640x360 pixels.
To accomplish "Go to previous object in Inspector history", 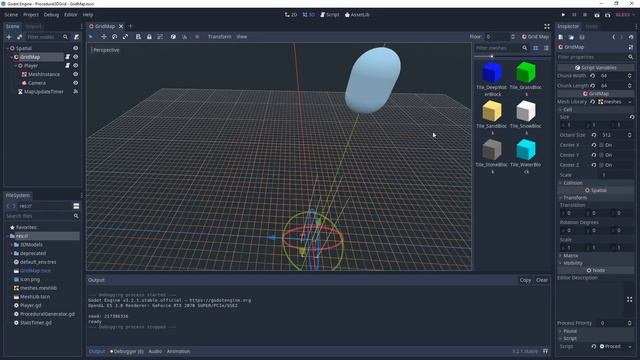I will [613, 37].
